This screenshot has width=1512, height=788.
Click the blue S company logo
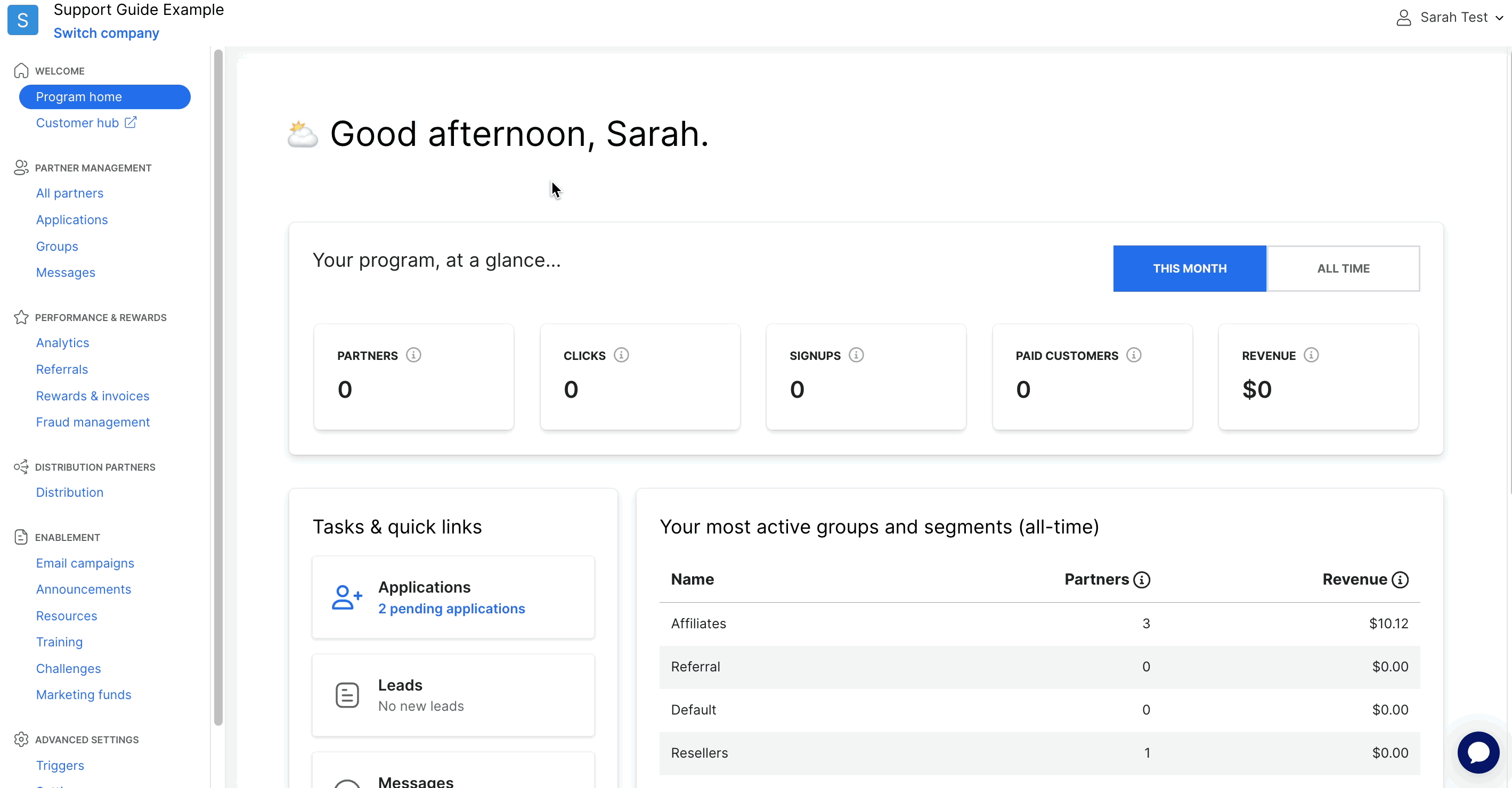pos(22,20)
